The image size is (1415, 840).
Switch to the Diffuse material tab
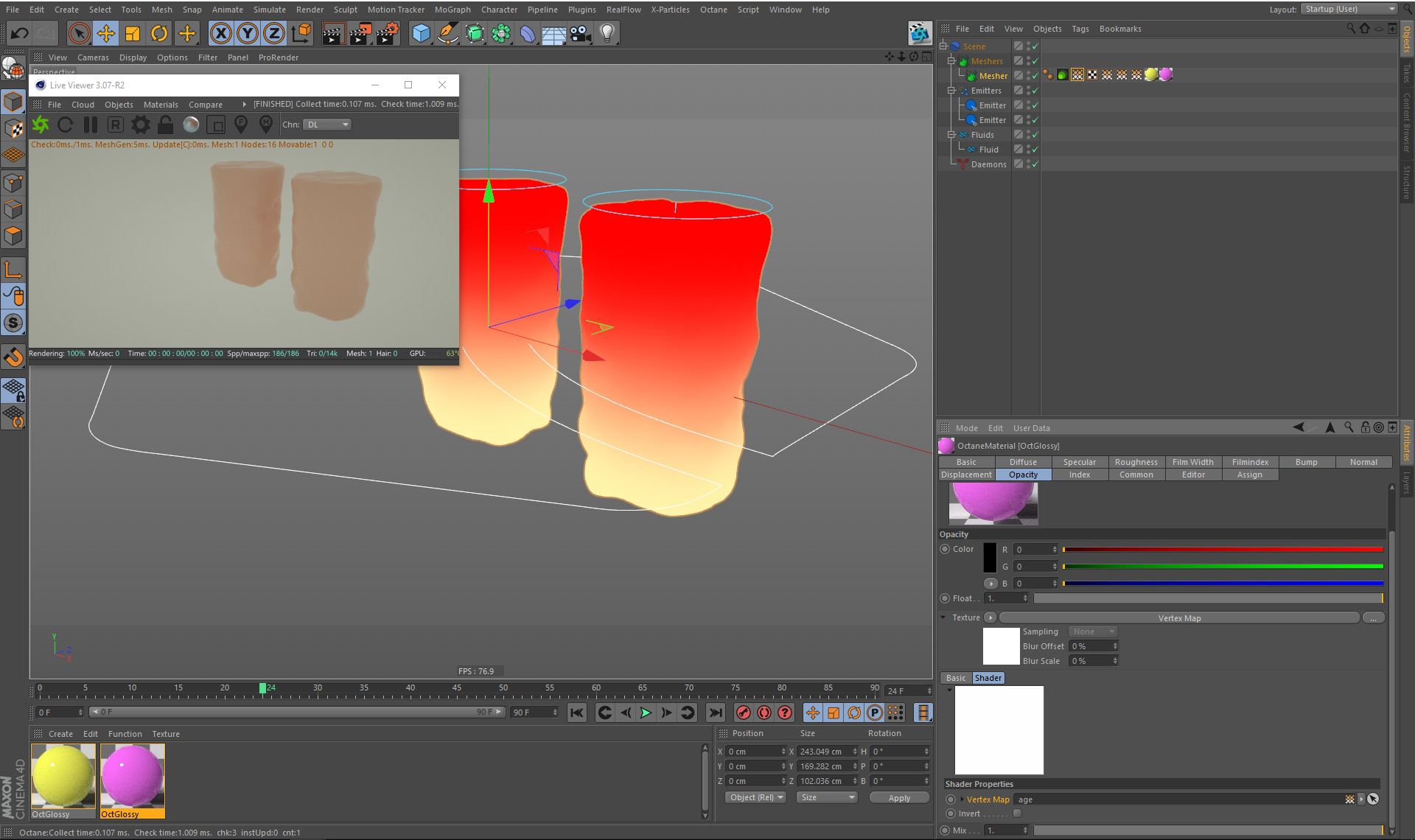click(x=1022, y=462)
